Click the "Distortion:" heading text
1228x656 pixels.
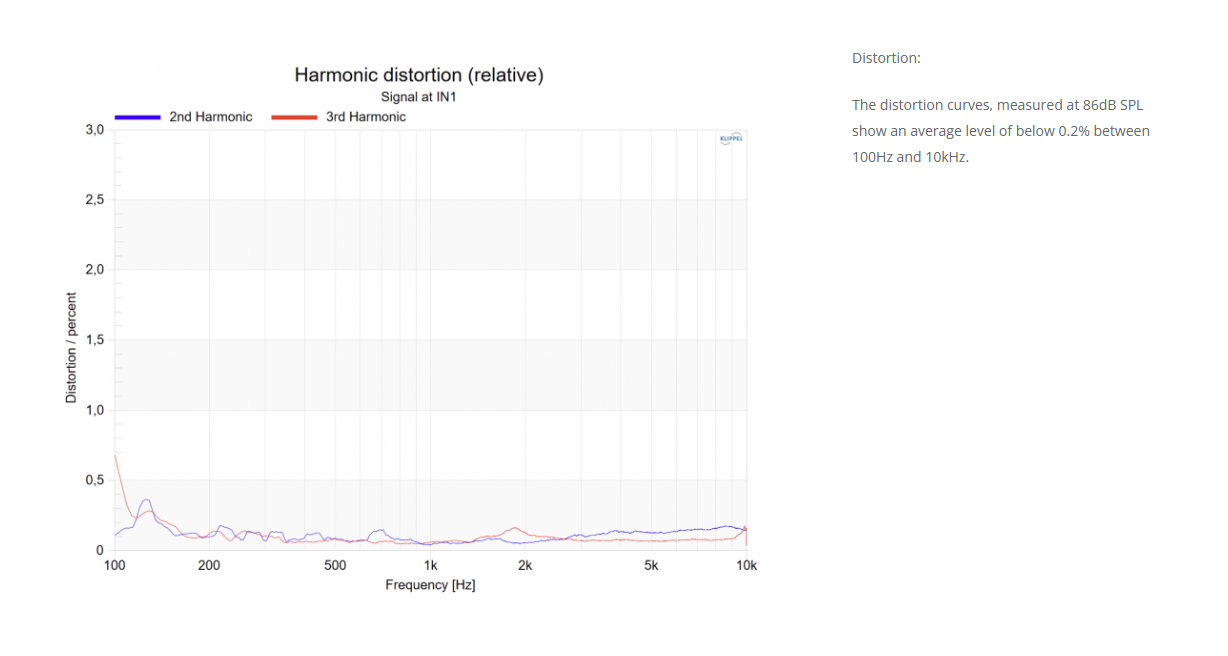[x=885, y=58]
